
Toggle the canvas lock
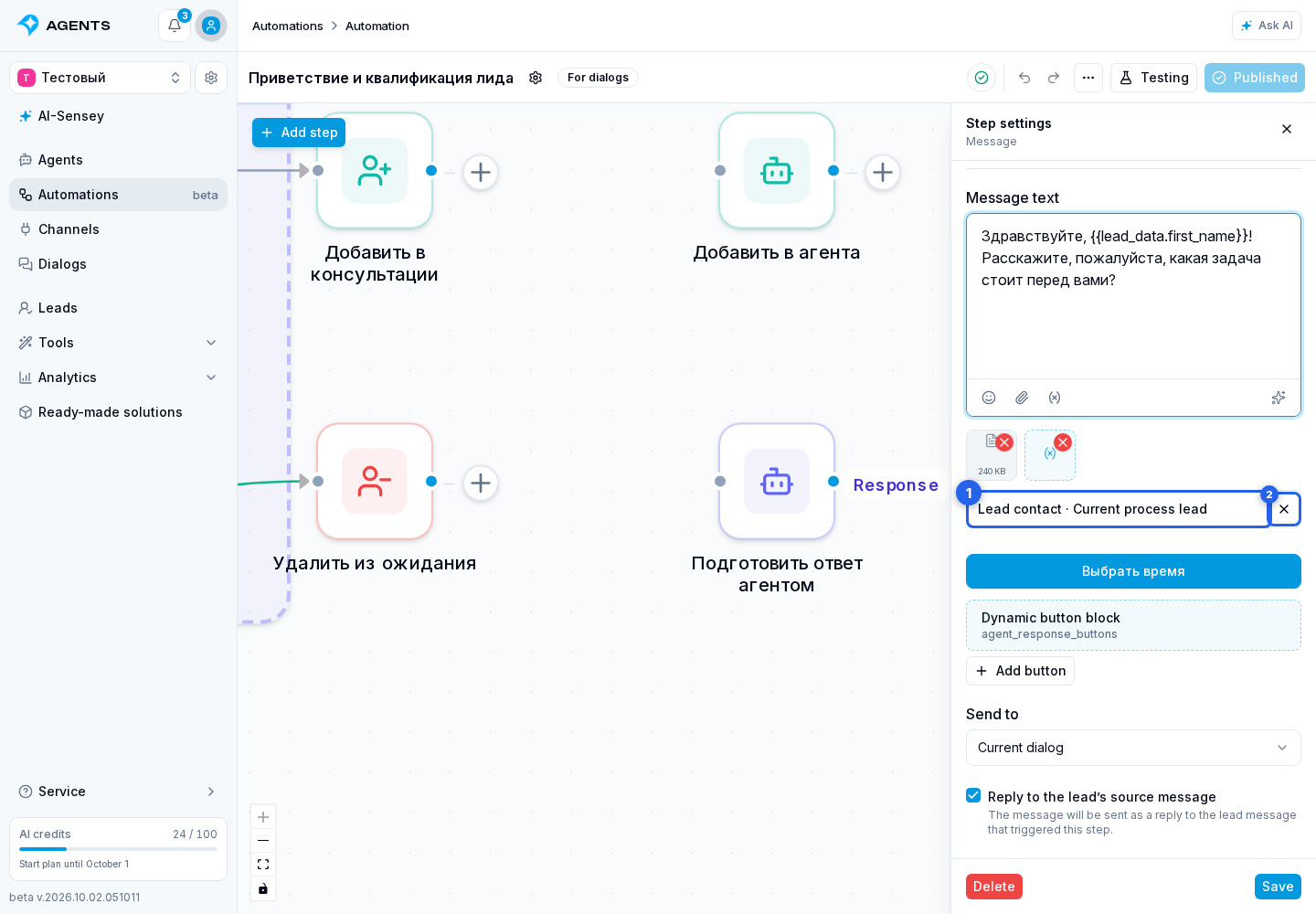click(263, 888)
